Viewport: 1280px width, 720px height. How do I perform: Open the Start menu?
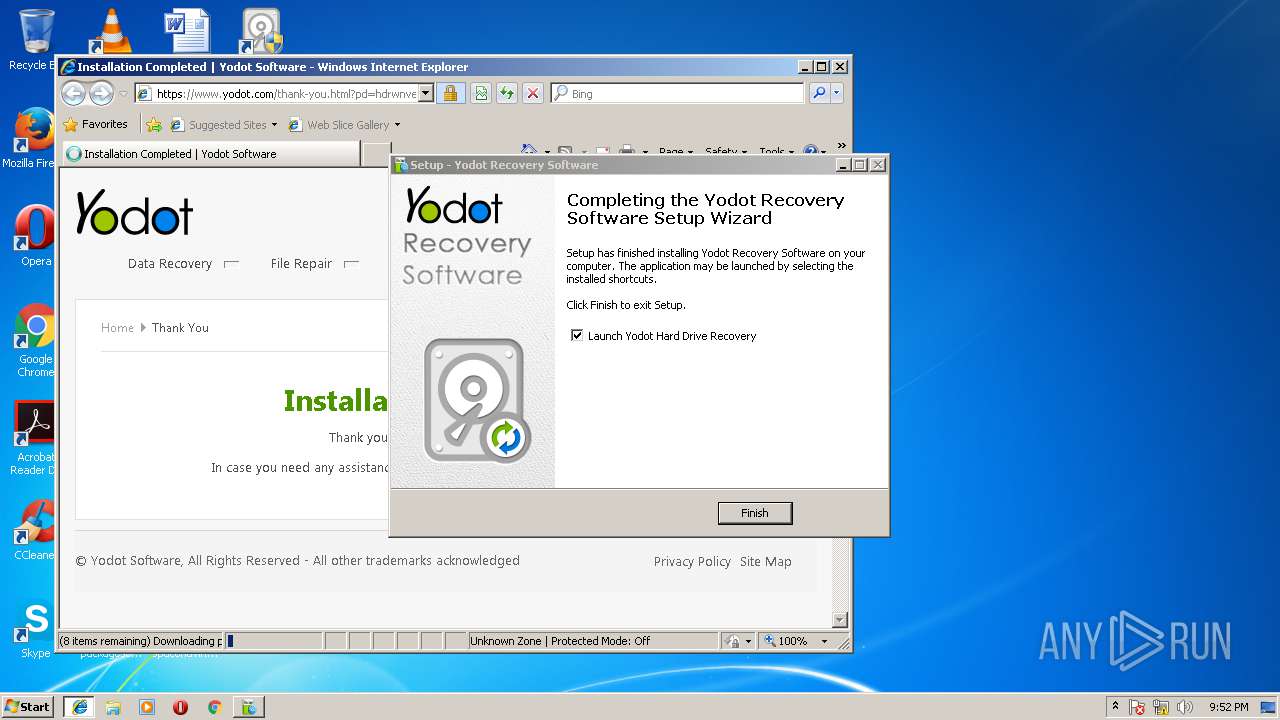27,707
